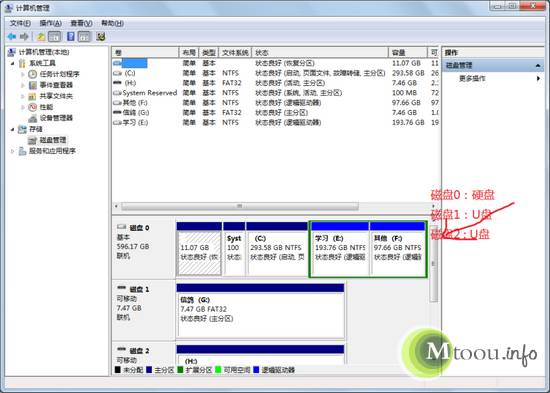Click the Forward arrow toolbar icon
This screenshot has height=393, width=550.
pyautogui.click(x=24, y=36)
